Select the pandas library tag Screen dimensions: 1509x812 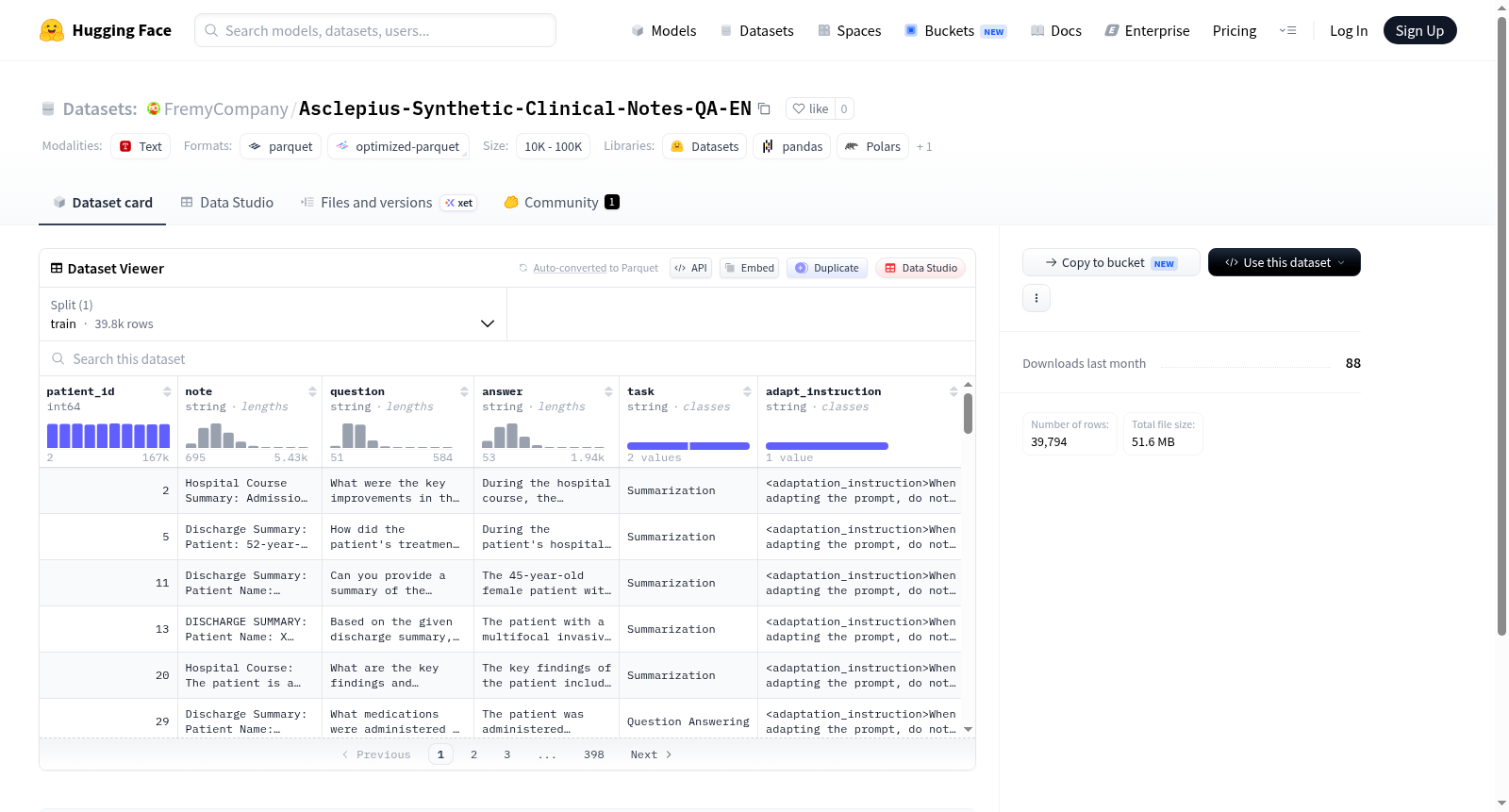(x=792, y=146)
